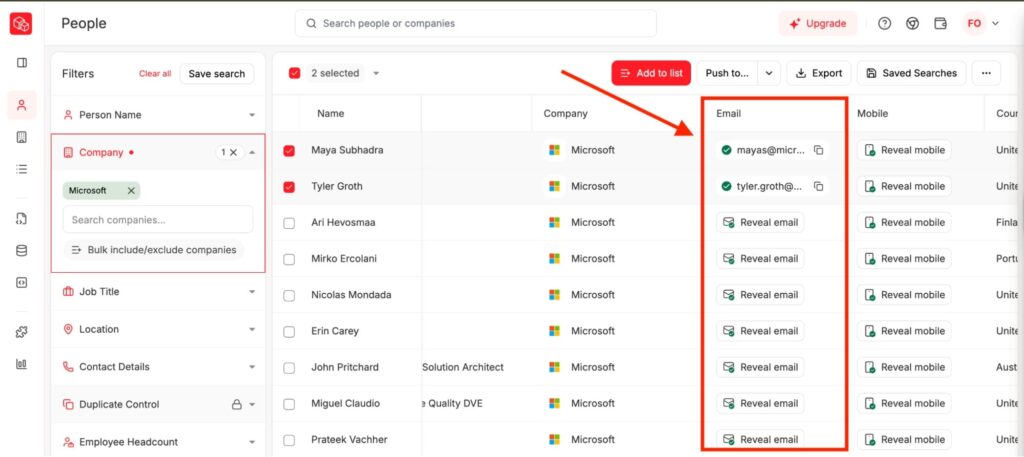
Task: Open the file enrichment icon in the sidebar
Action: pyautogui.click(x=22, y=219)
